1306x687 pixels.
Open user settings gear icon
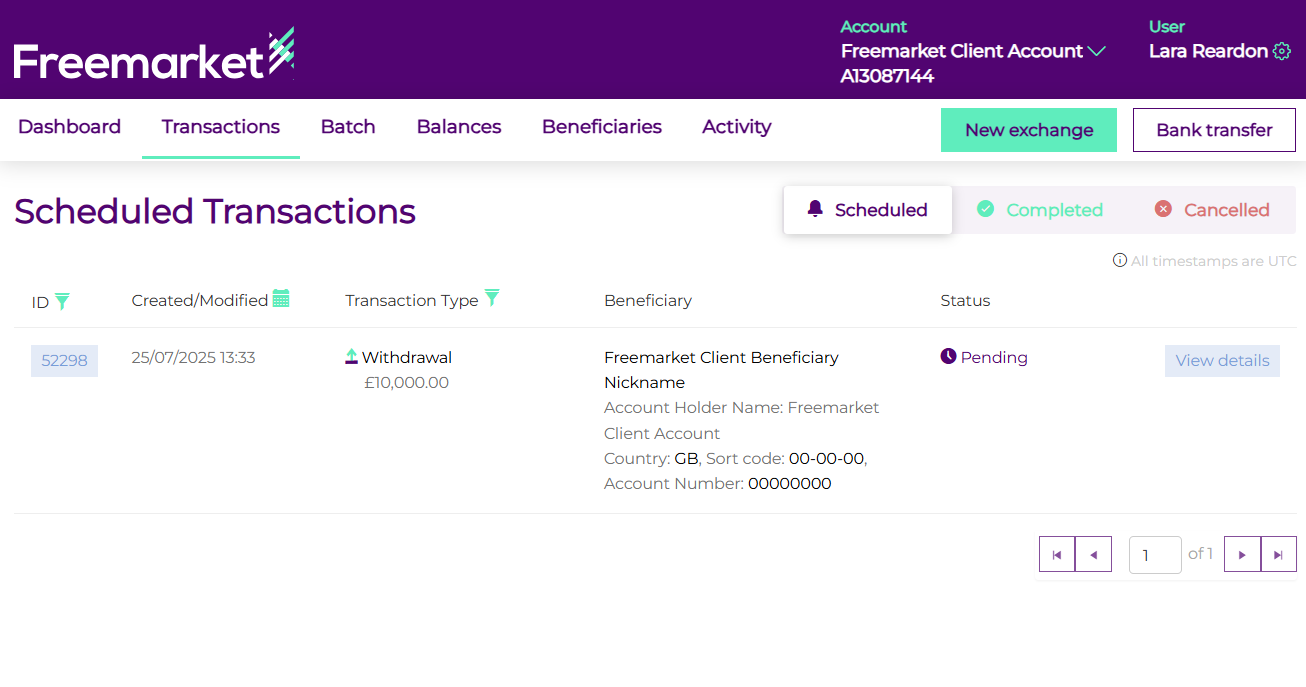(1281, 51)
